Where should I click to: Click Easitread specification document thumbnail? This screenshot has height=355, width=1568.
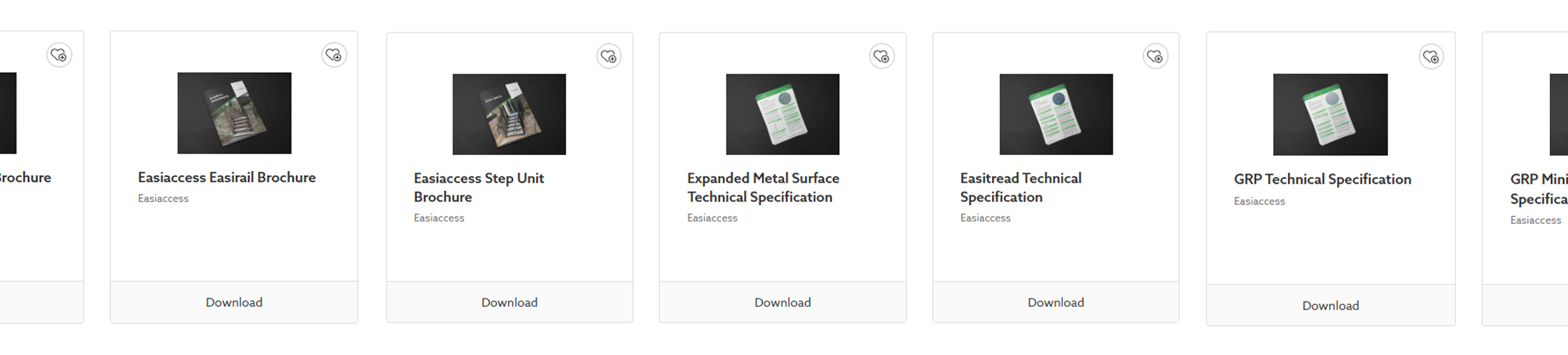point(1056,115)
